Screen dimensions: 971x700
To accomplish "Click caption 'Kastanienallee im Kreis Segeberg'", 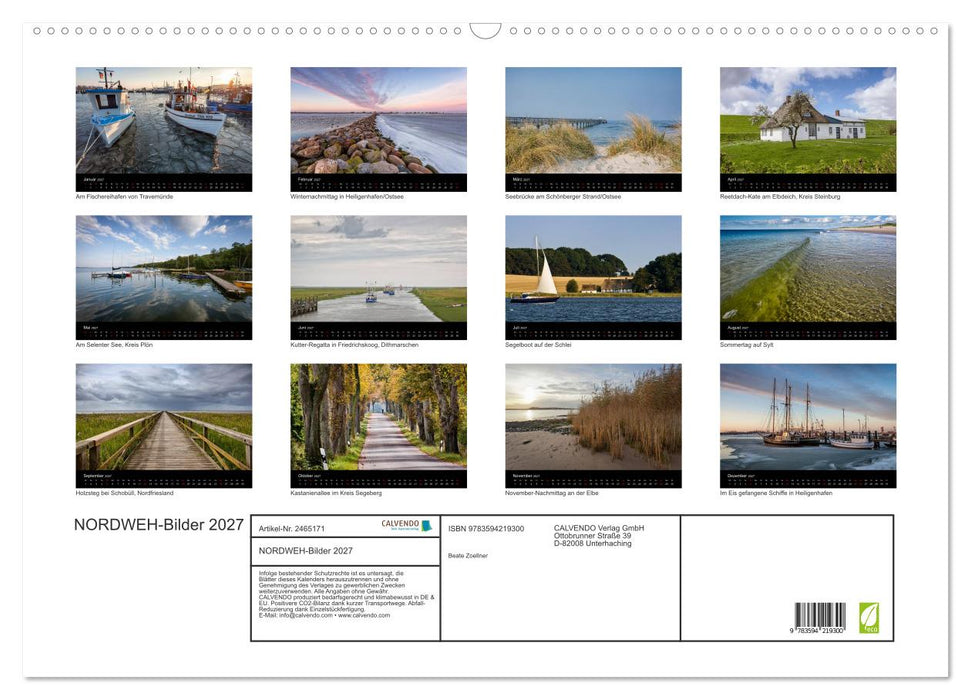I will pos(336,493).
